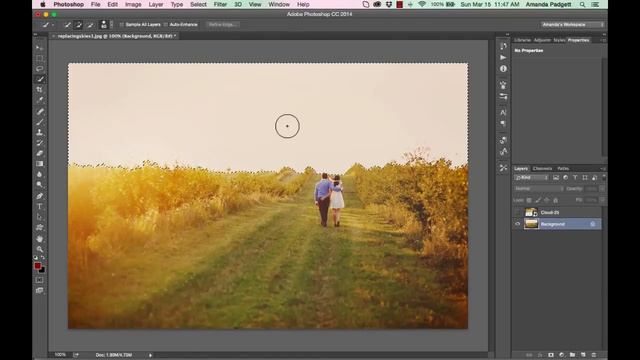Select the Hand tool
Image resolution: width=640 pixels, height=360 pixels.
pyautogui.click(x=40, y=239)
